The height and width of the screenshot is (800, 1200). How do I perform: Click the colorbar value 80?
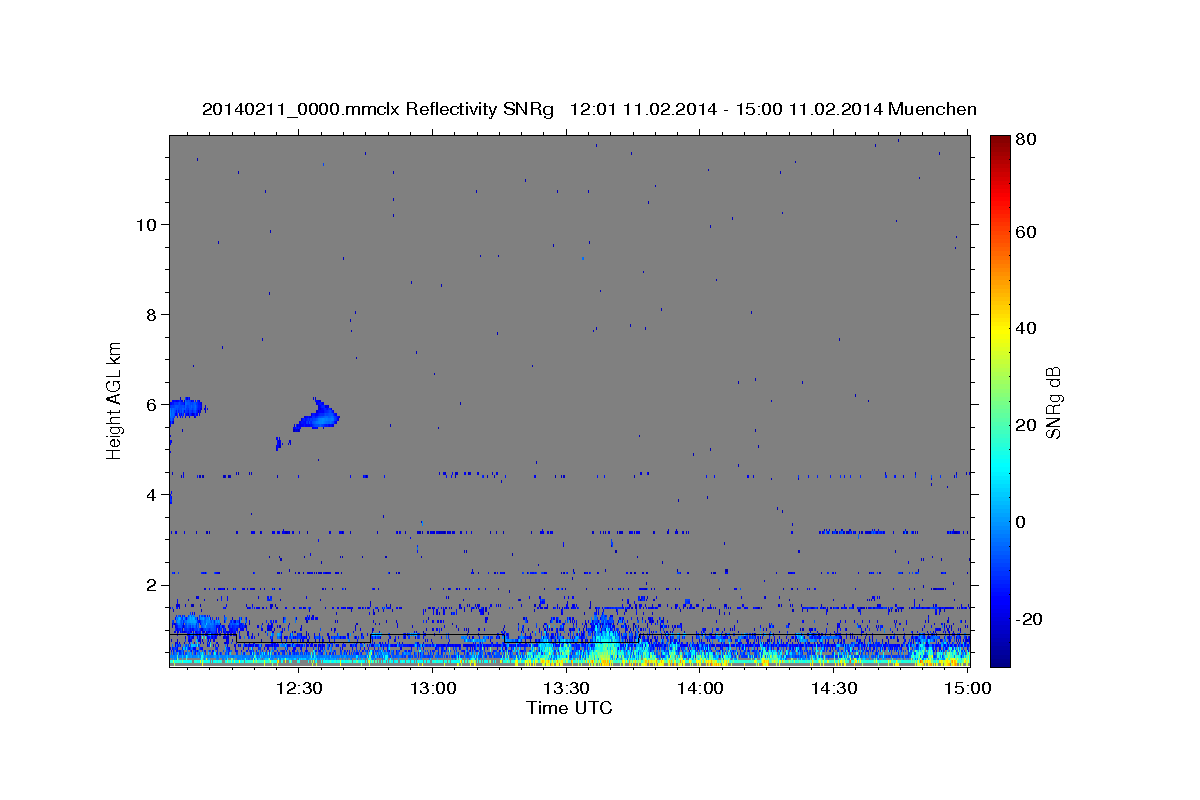coord(1025,140)
